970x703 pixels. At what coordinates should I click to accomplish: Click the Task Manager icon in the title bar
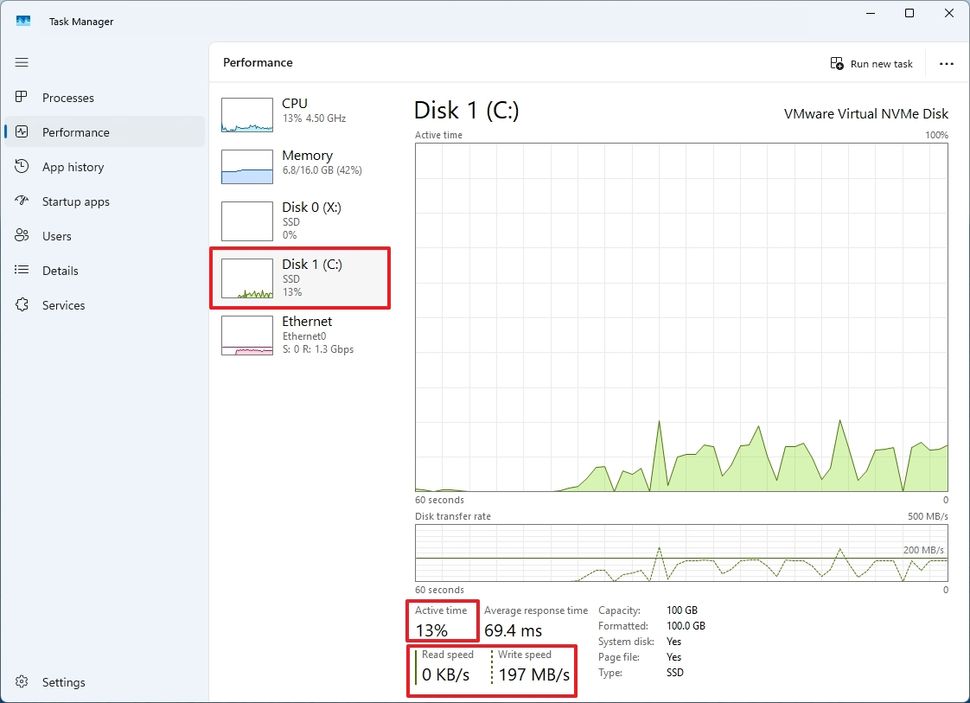tap(22, 20)
